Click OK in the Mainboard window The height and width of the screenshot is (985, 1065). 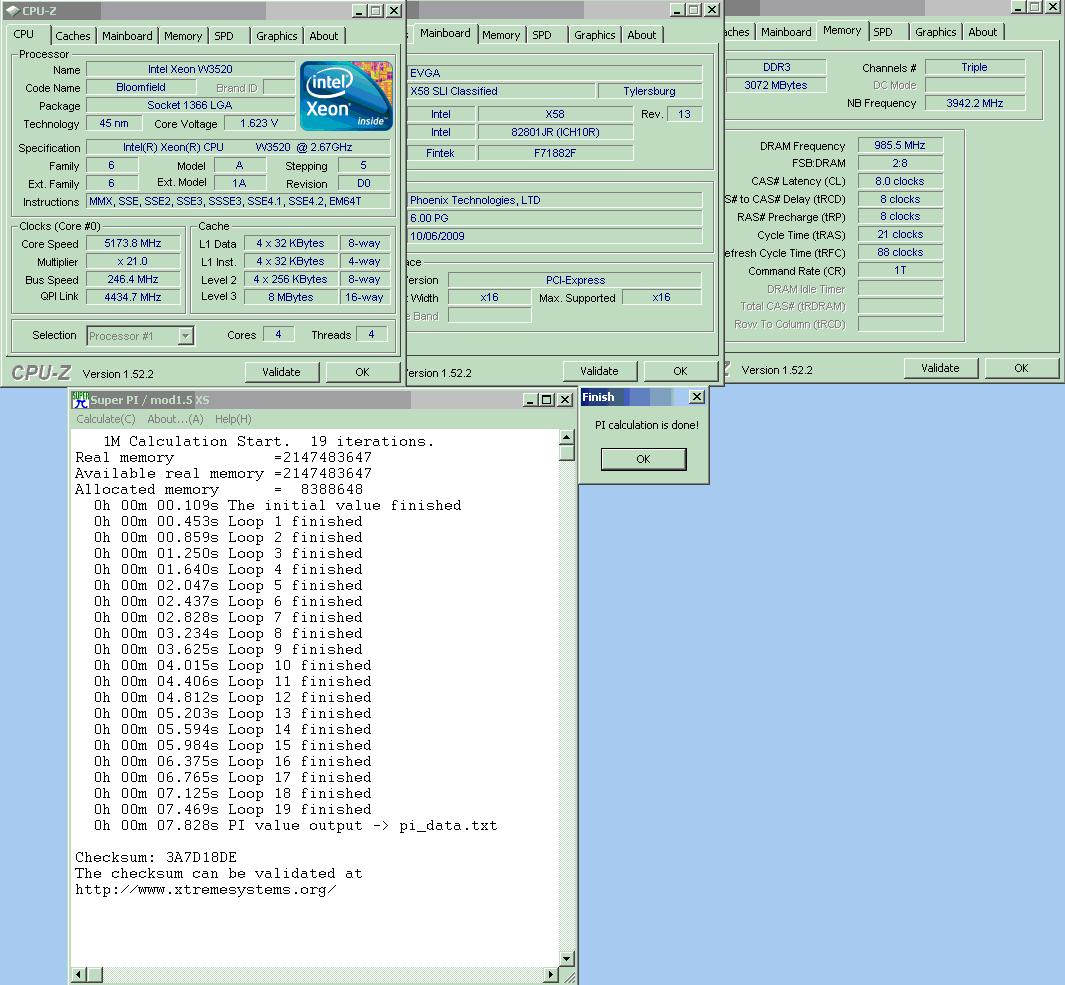(680, 371)
